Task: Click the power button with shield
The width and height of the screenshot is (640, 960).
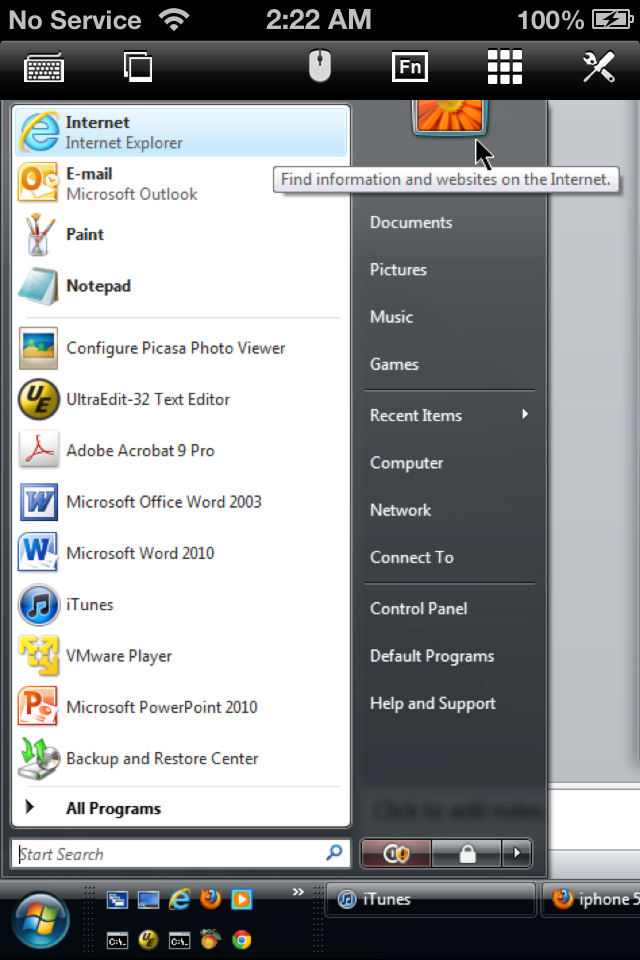Action: (396, 853)
